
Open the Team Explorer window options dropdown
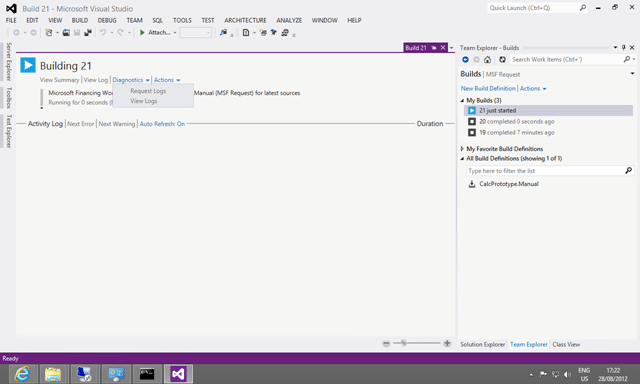click(616, 48)
